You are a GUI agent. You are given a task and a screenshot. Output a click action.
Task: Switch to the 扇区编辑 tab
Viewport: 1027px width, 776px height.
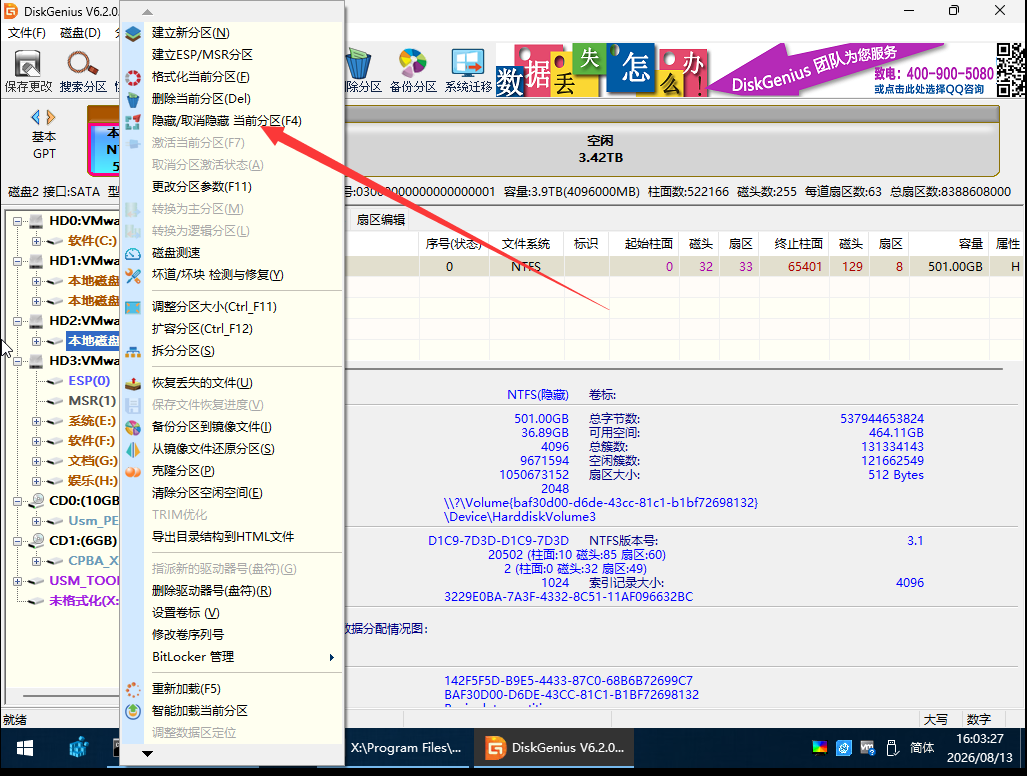click(381, 220)
